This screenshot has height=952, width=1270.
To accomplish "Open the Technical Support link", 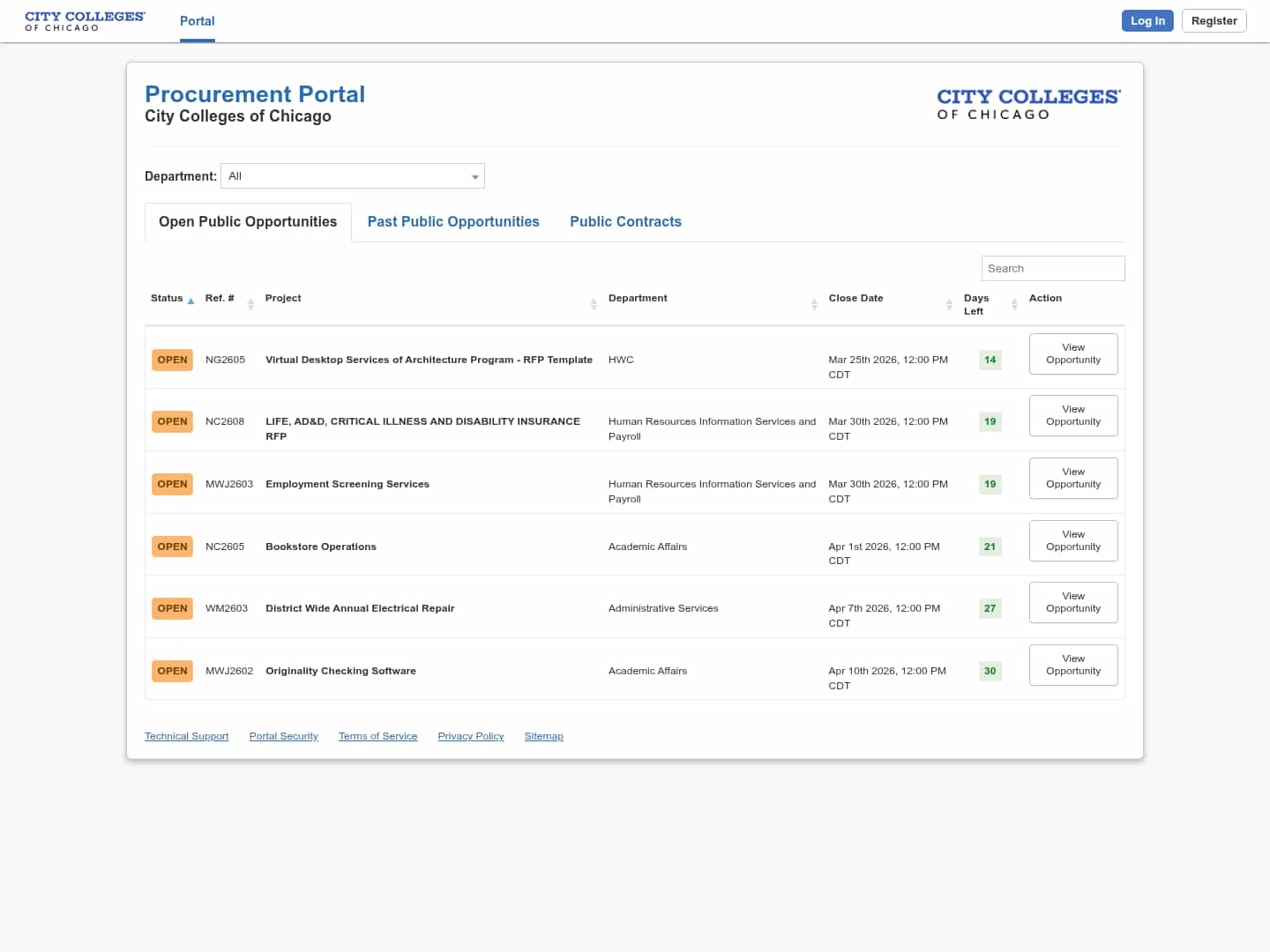I will tap(186, 736).
